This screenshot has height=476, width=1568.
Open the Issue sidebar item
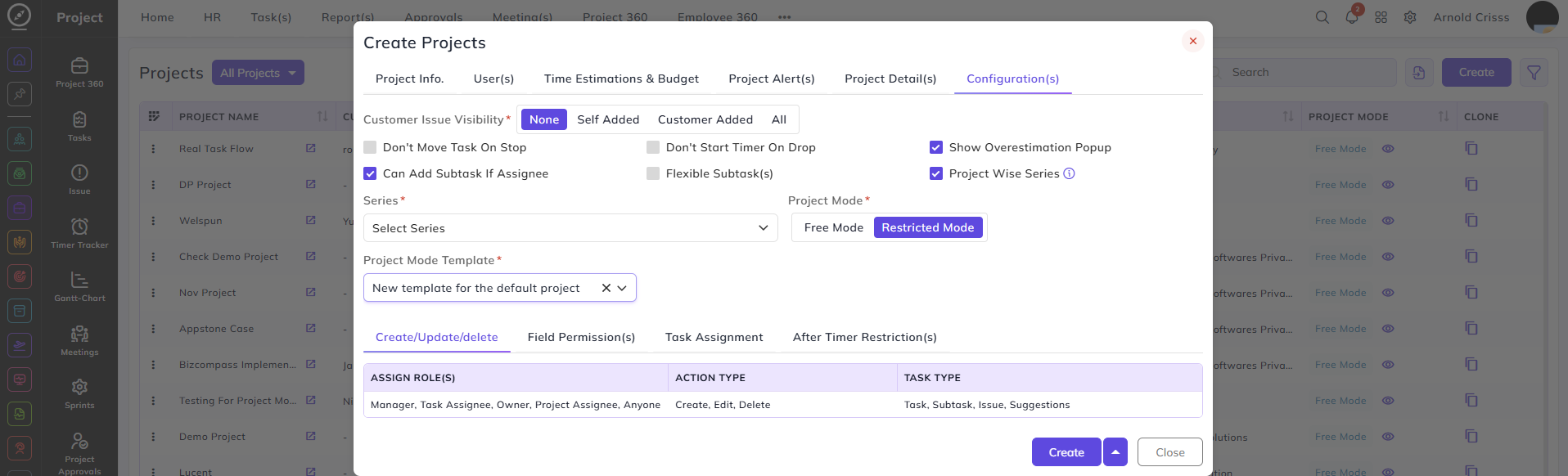coord(79,179)
